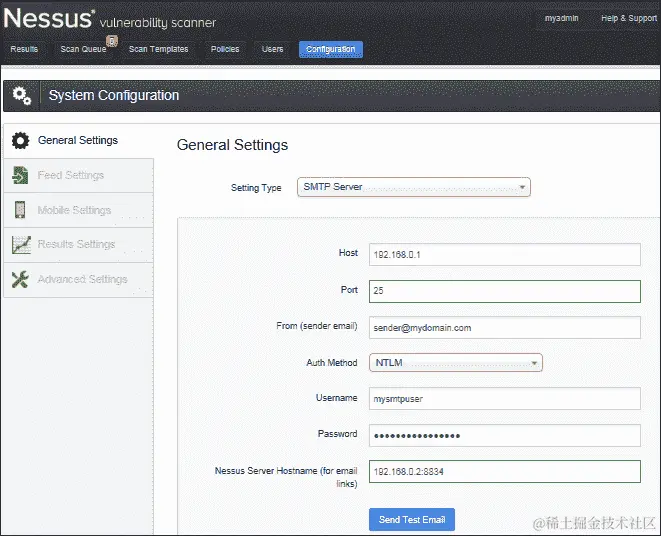Click the Results Settings chart icon
The image size is (661, 536).
pos(21,245)
